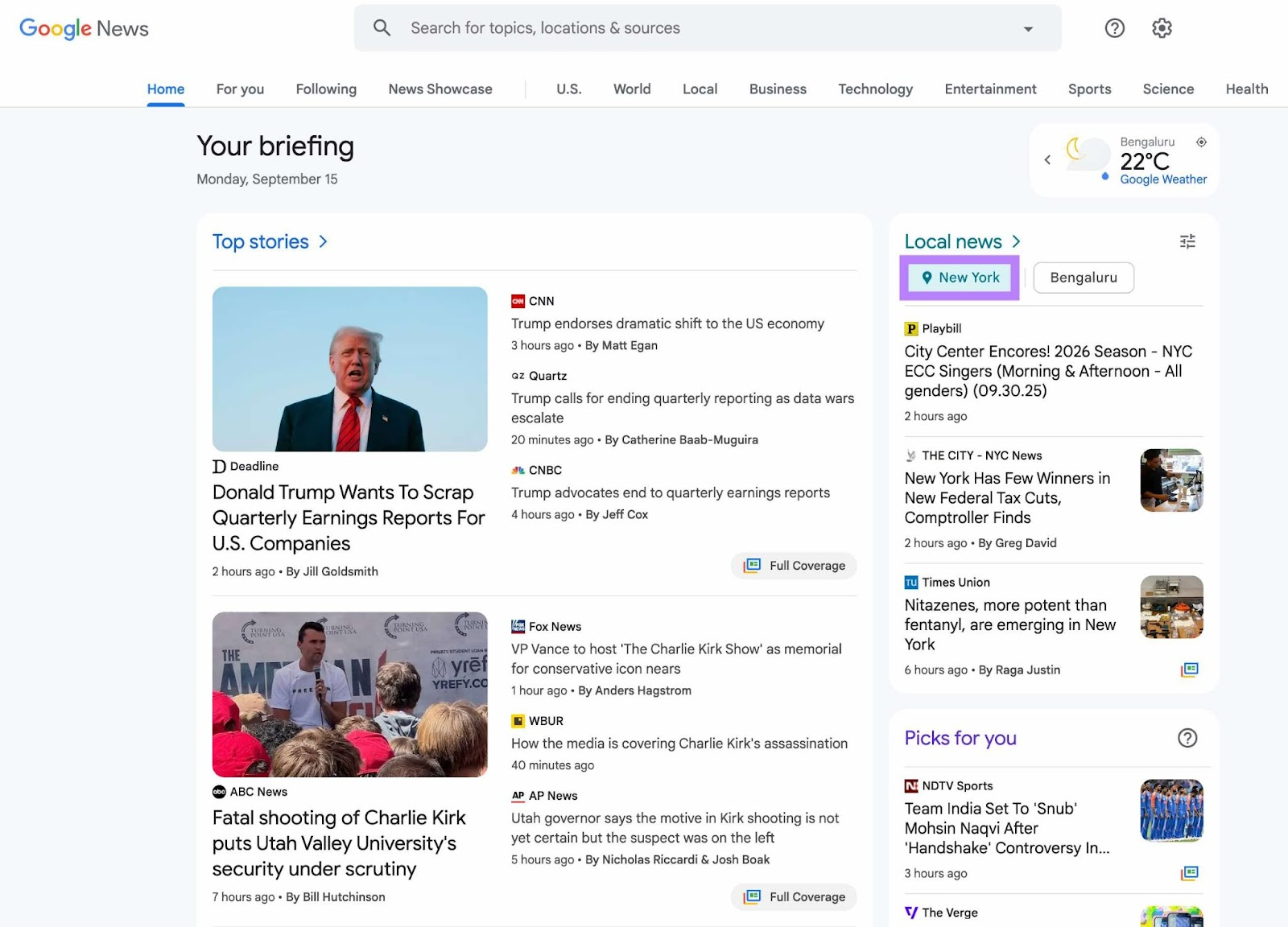This screenshot has height=927, width=1288.
Task: Open the Charlie Kirk story thumbnail
Action: click(x=349, y=694)
